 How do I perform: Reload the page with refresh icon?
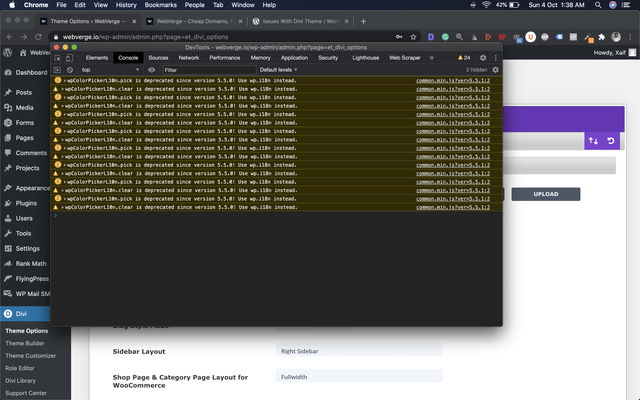(x=38, y=37)
